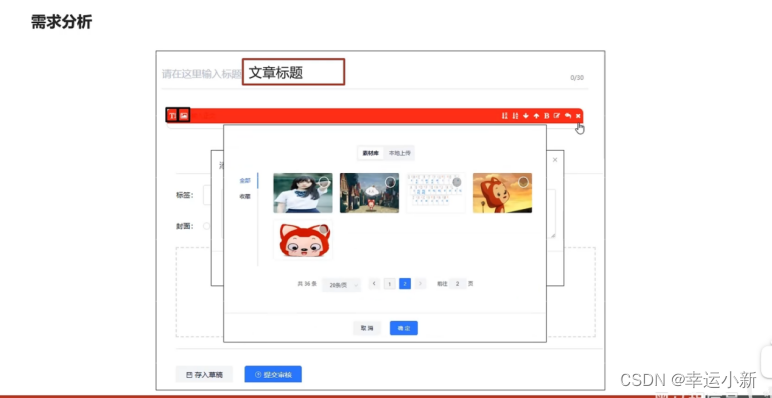Go to next page with right chevron
Image resolution: width=772 pixels, height=398 pixels.
tap(420, 284)
